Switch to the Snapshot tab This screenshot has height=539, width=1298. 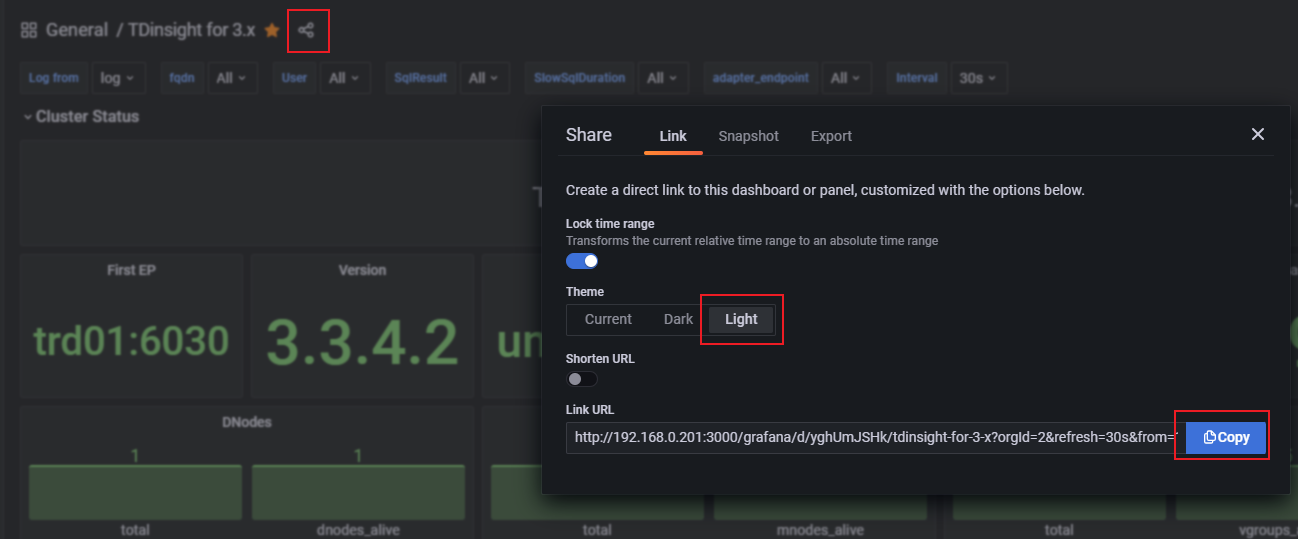coord(748,136)
